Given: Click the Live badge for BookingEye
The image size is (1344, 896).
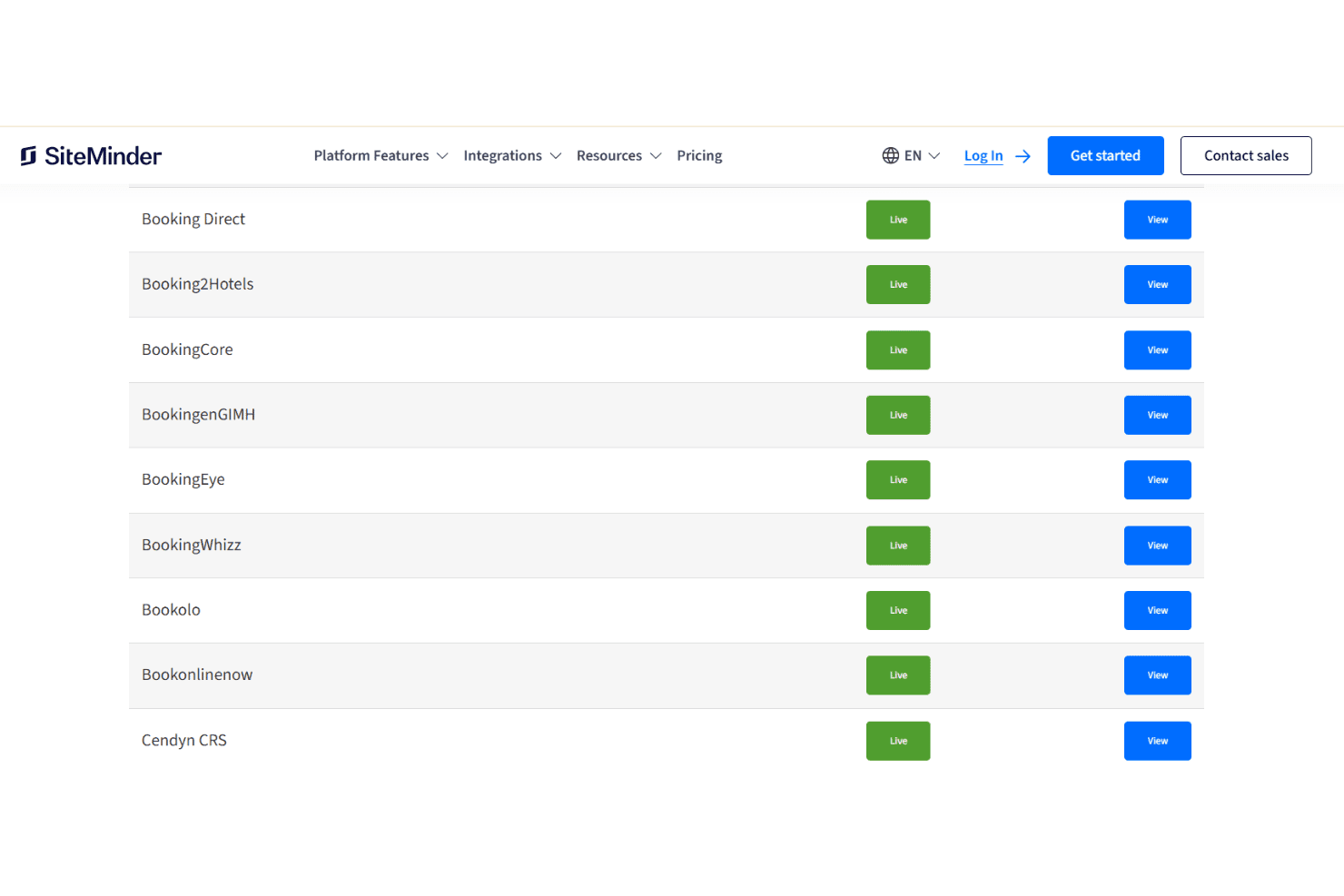Looking at the screenshot, I should click(x=898, y=480).
